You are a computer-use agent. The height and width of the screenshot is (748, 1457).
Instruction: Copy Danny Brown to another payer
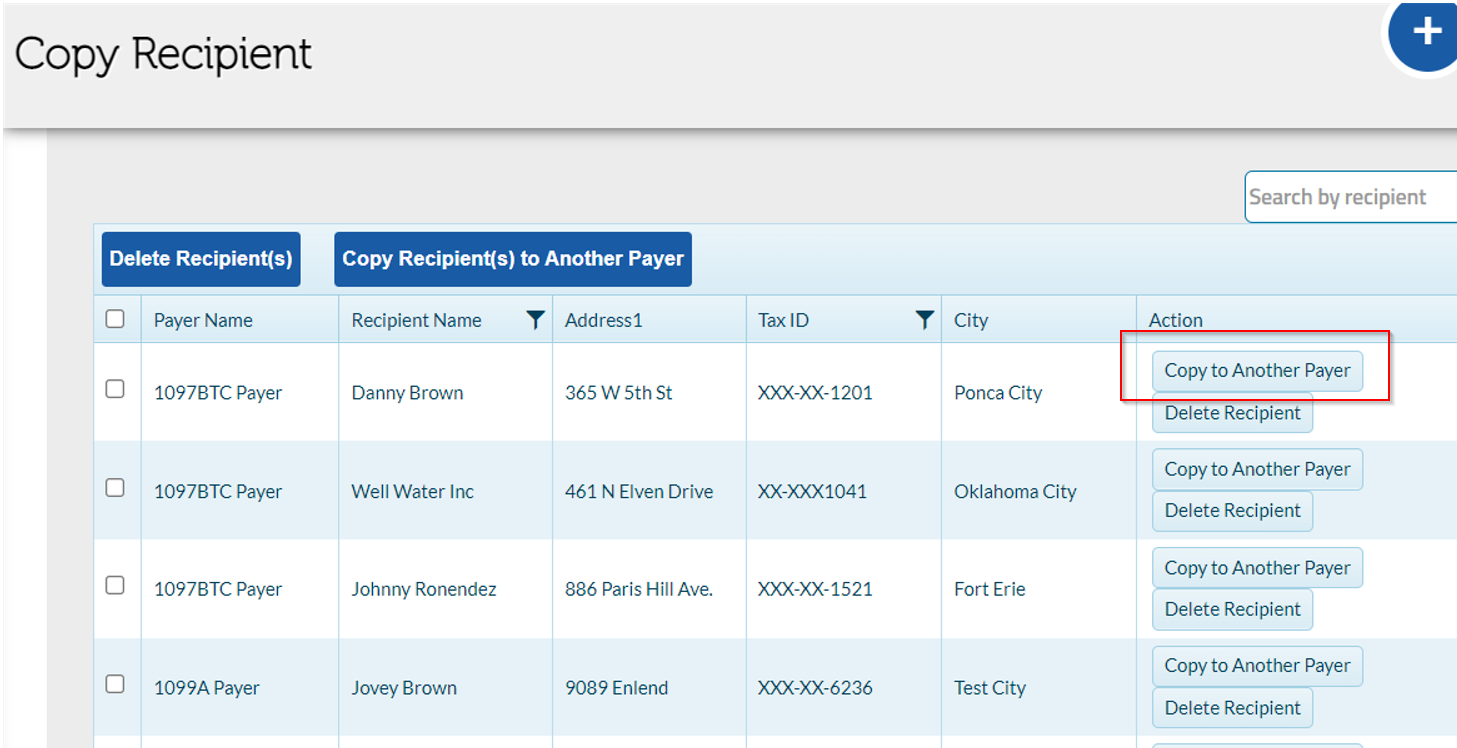click(1257, 370)
